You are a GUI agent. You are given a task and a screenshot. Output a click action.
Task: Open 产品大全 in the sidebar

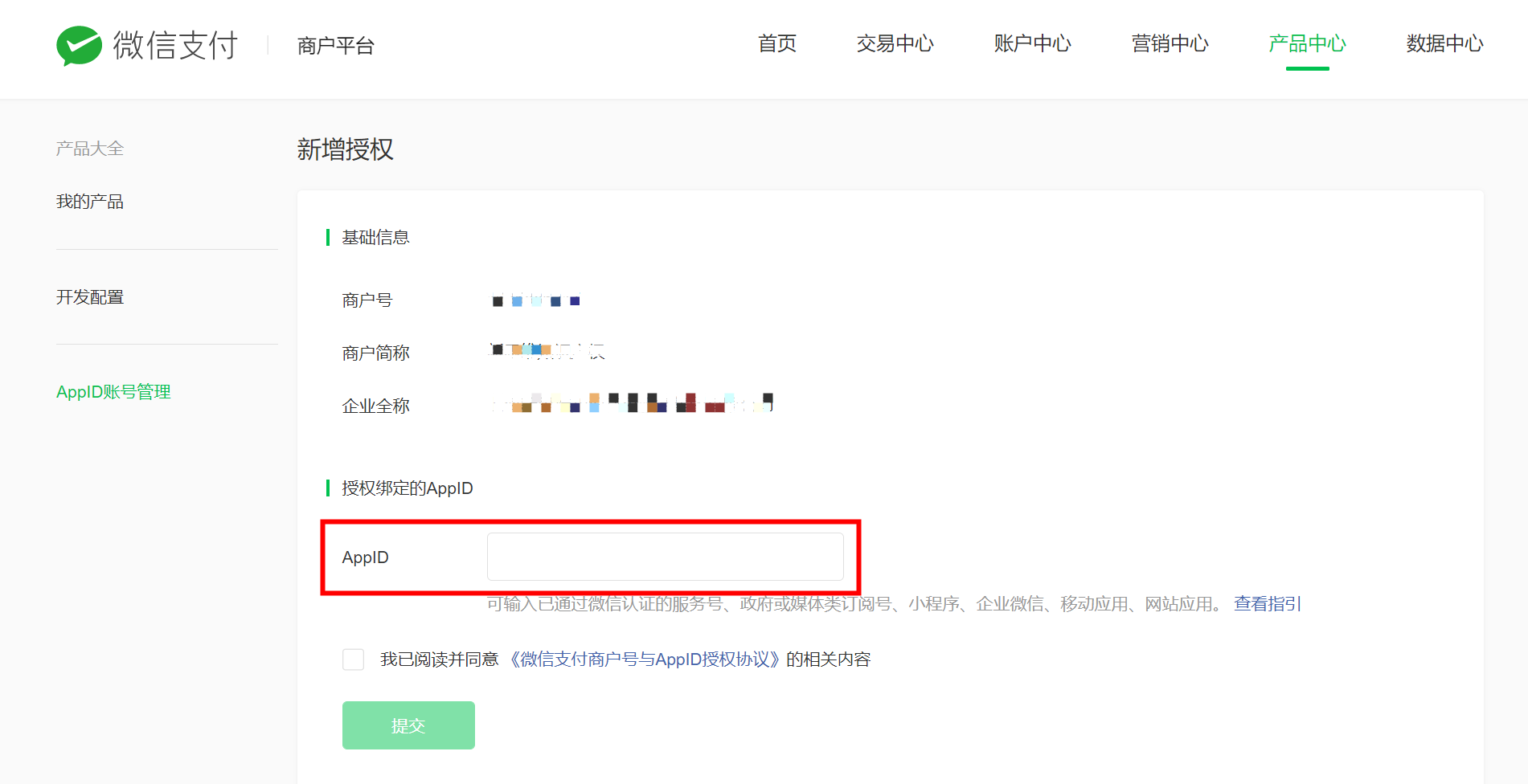coord(90,149)
